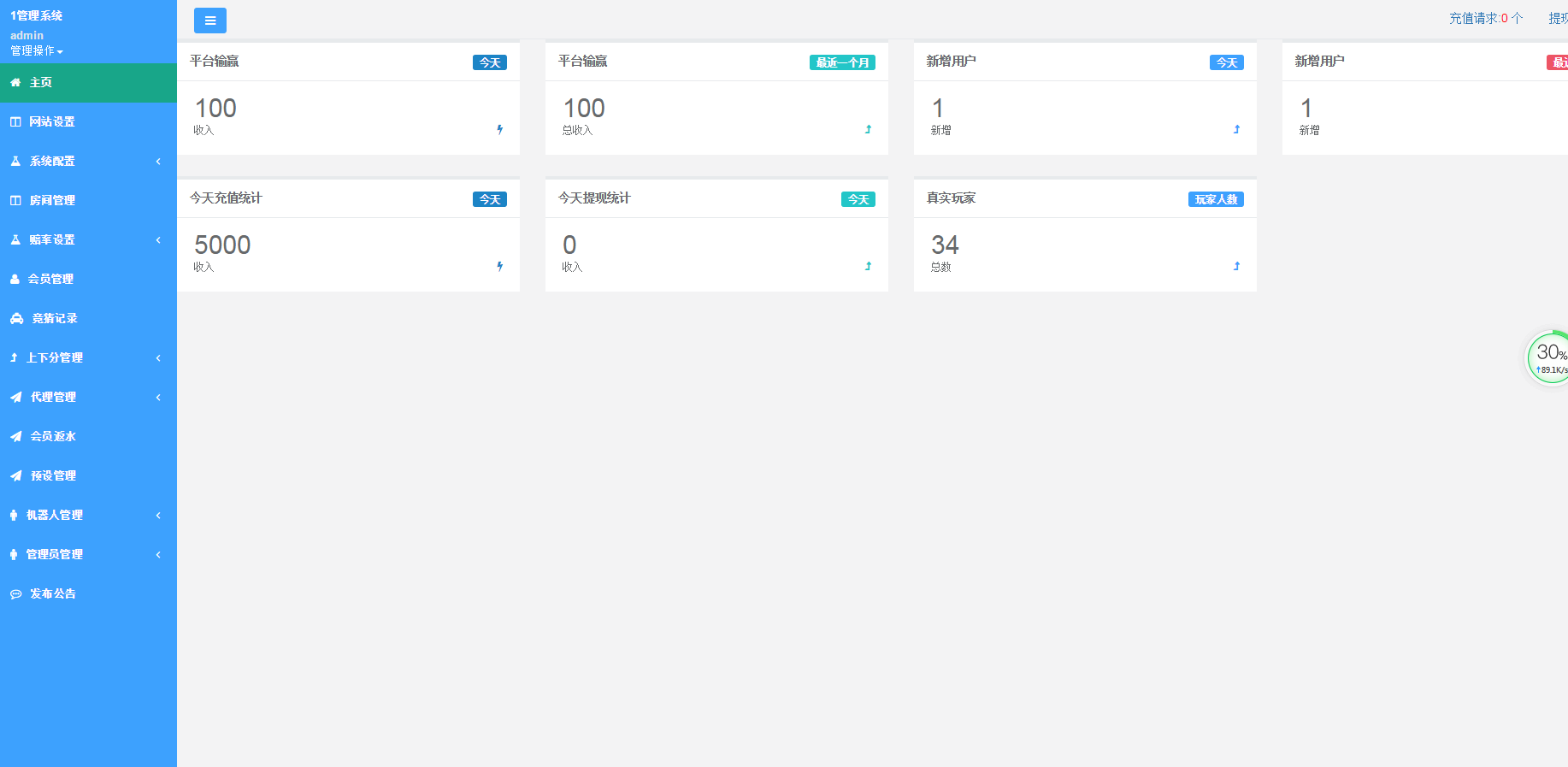Click the 网站设置 sidebar icon
The image size is (1568, 767).
(15, 122)
